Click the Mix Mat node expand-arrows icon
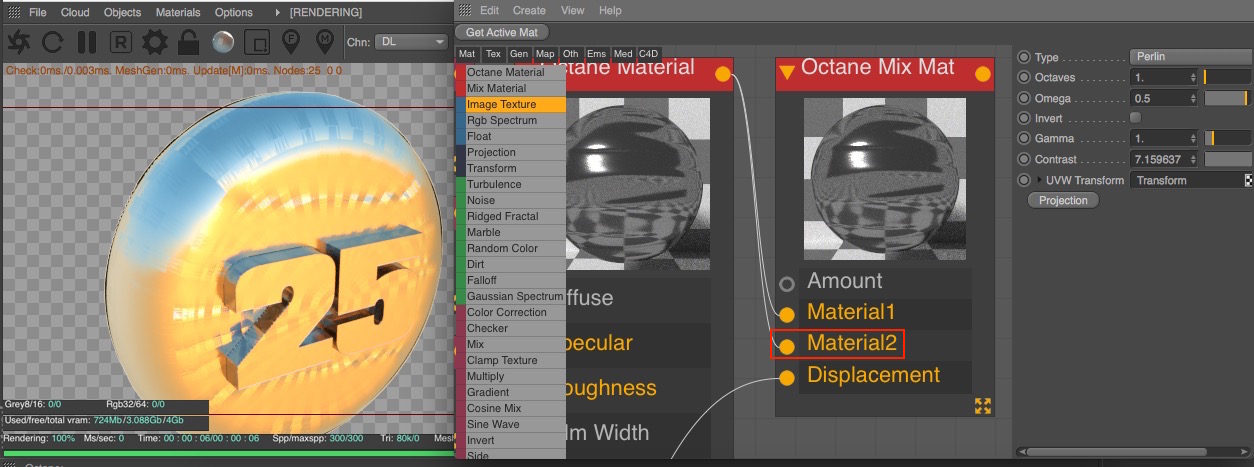The width and height of the screenshot is (1254, 467). point(983,405)
